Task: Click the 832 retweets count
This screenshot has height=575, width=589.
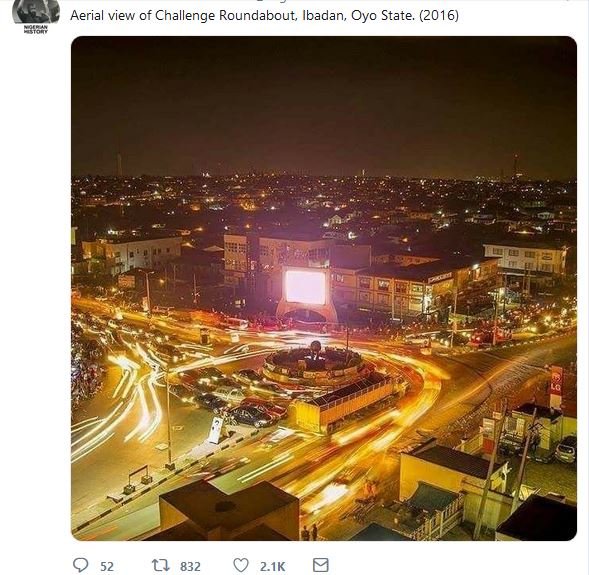Action: point(190,566)
